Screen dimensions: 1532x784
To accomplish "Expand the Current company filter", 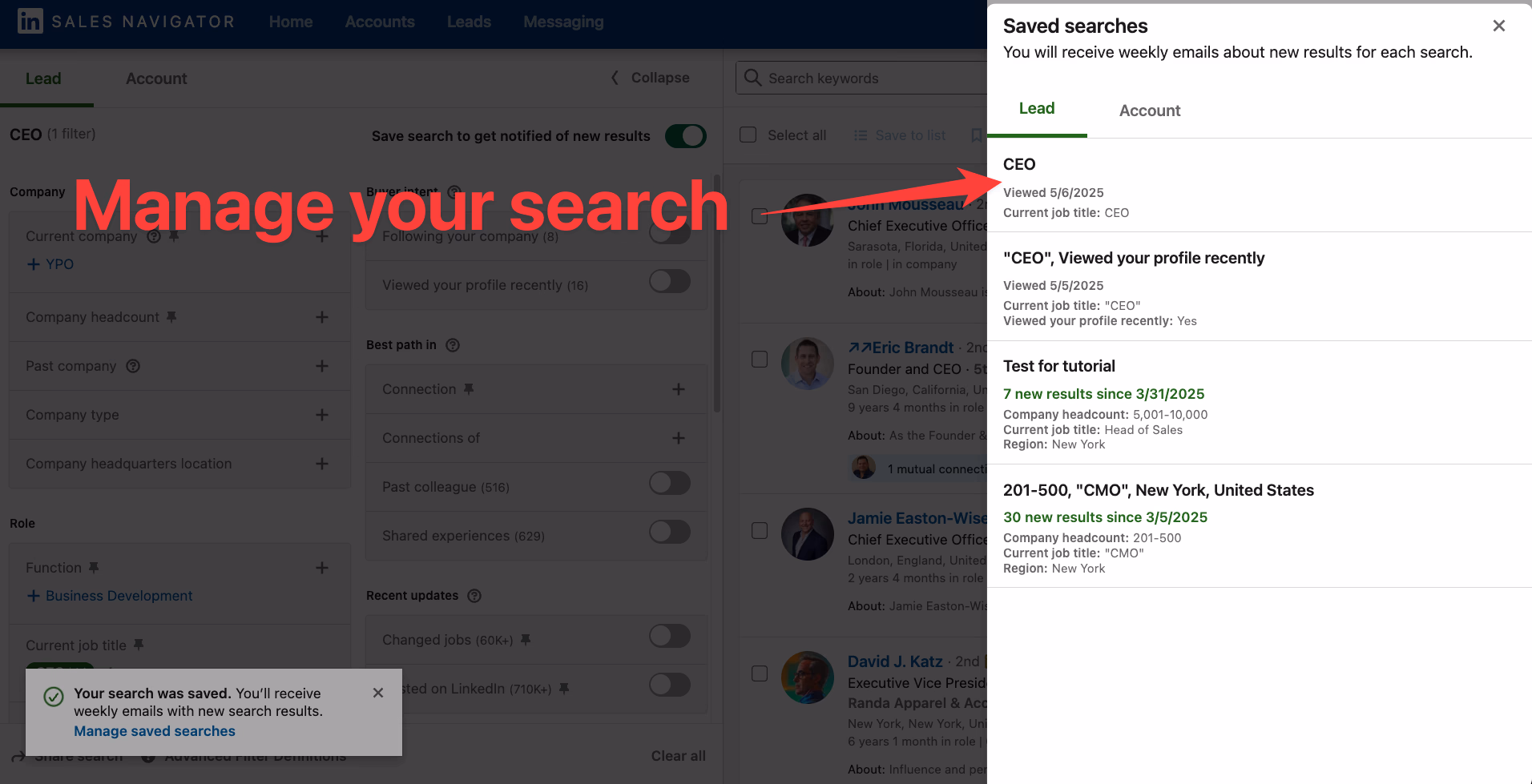I will (x=322, y=236).
